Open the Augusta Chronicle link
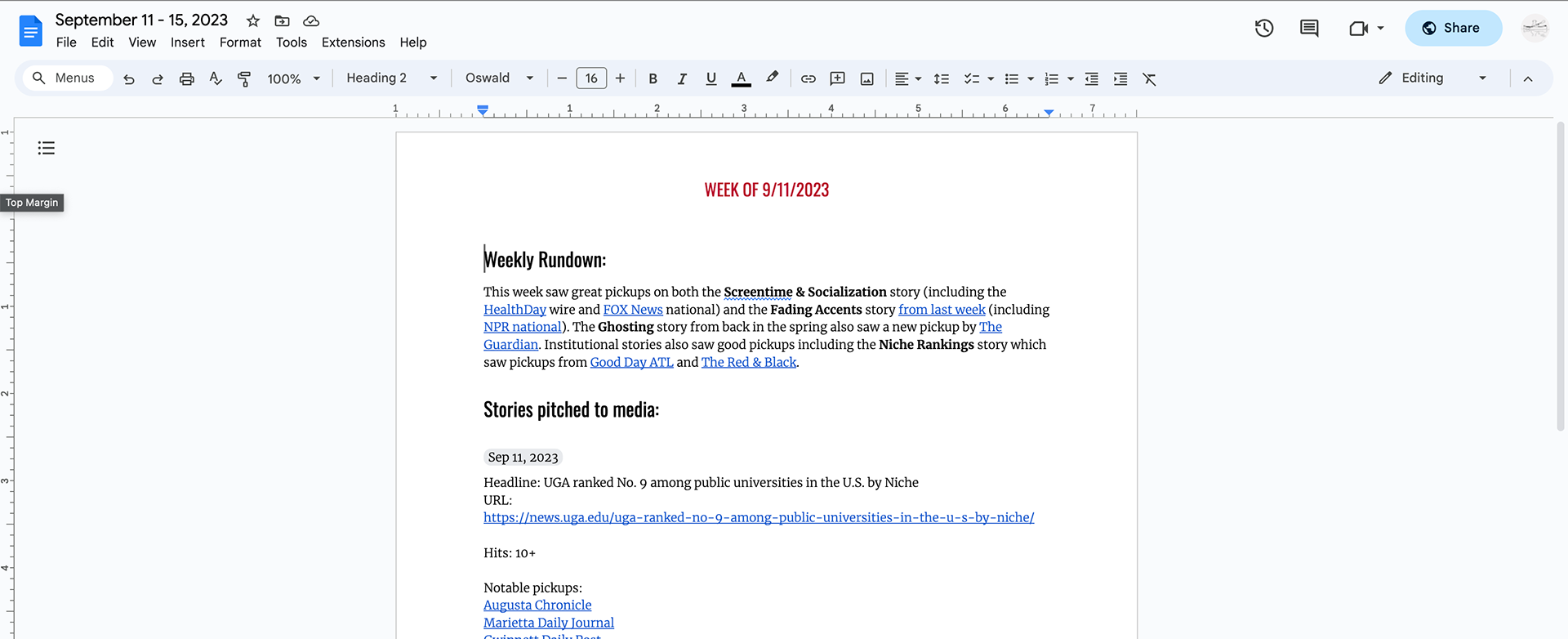Screen dimensions: 1568x639 (537, 605)
